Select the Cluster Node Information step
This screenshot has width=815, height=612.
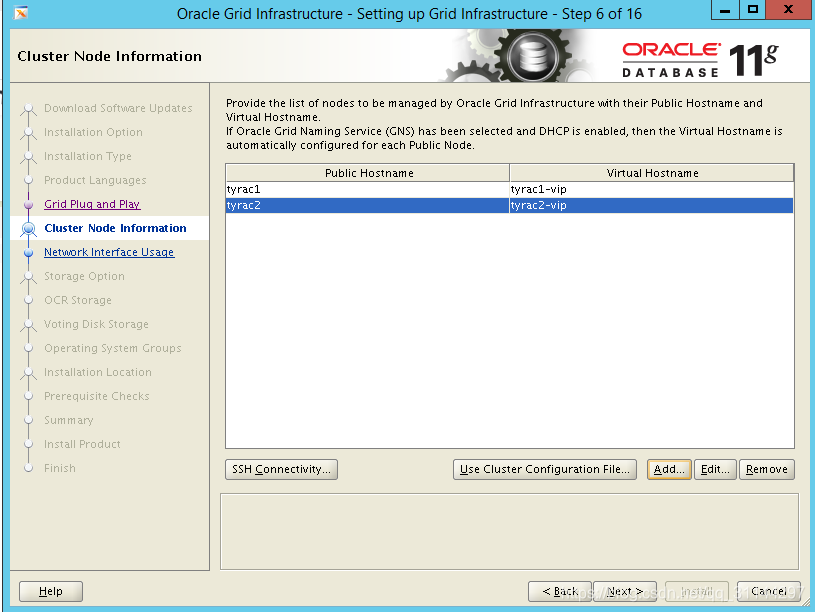tap(115, 228)
